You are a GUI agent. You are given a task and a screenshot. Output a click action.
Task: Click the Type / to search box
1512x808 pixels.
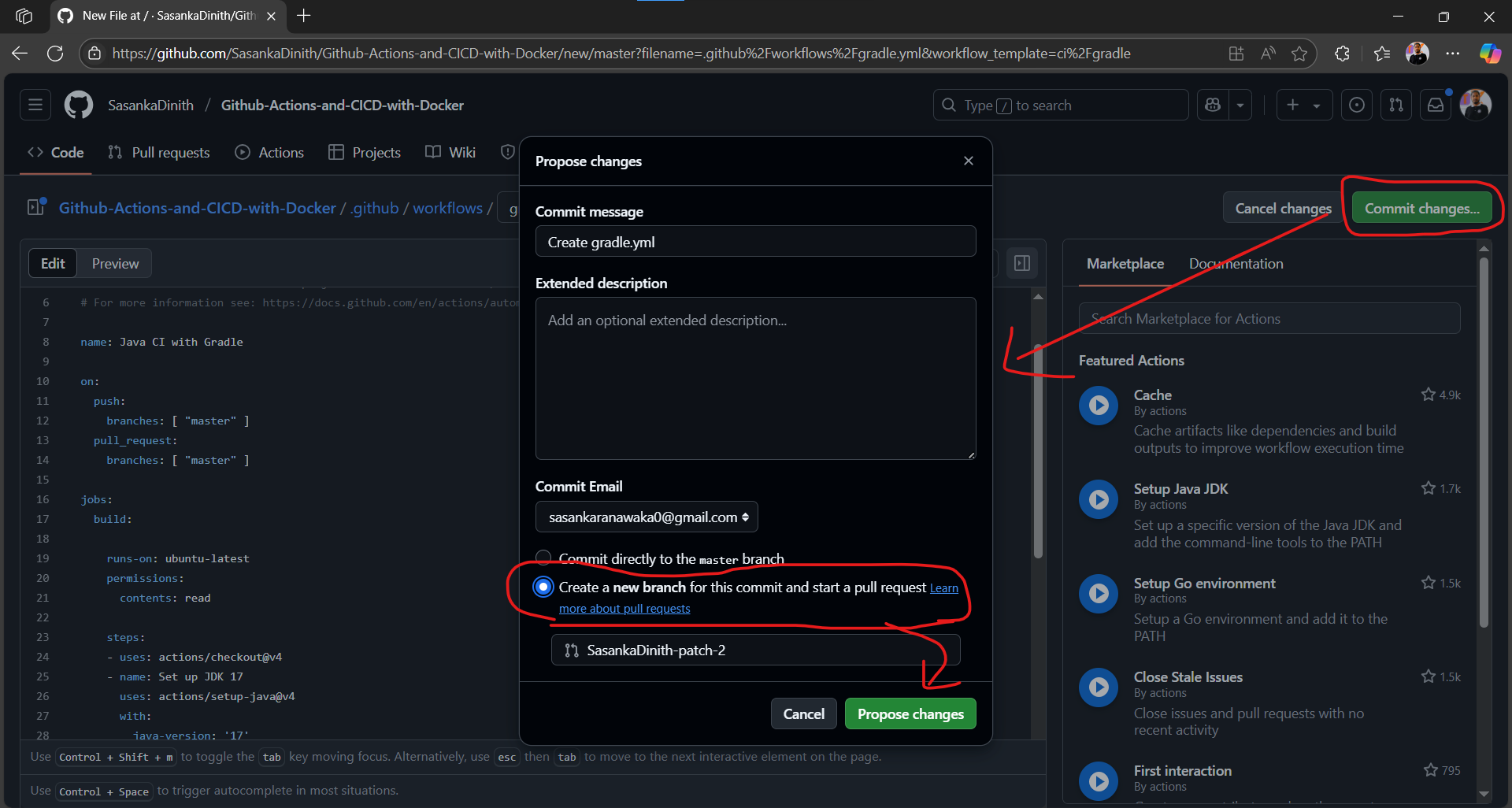pos(1060,105)
